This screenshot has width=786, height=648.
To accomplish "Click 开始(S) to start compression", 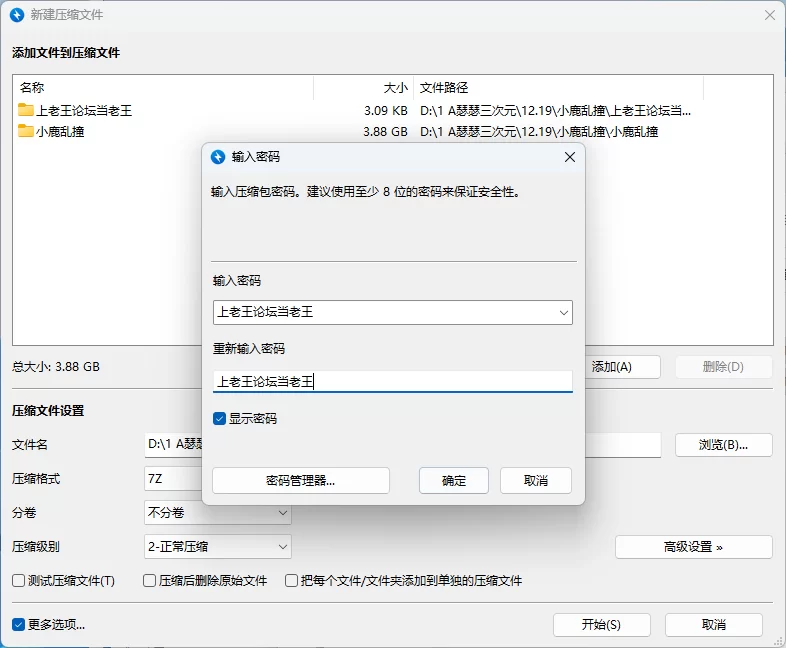I will point(602,624).
